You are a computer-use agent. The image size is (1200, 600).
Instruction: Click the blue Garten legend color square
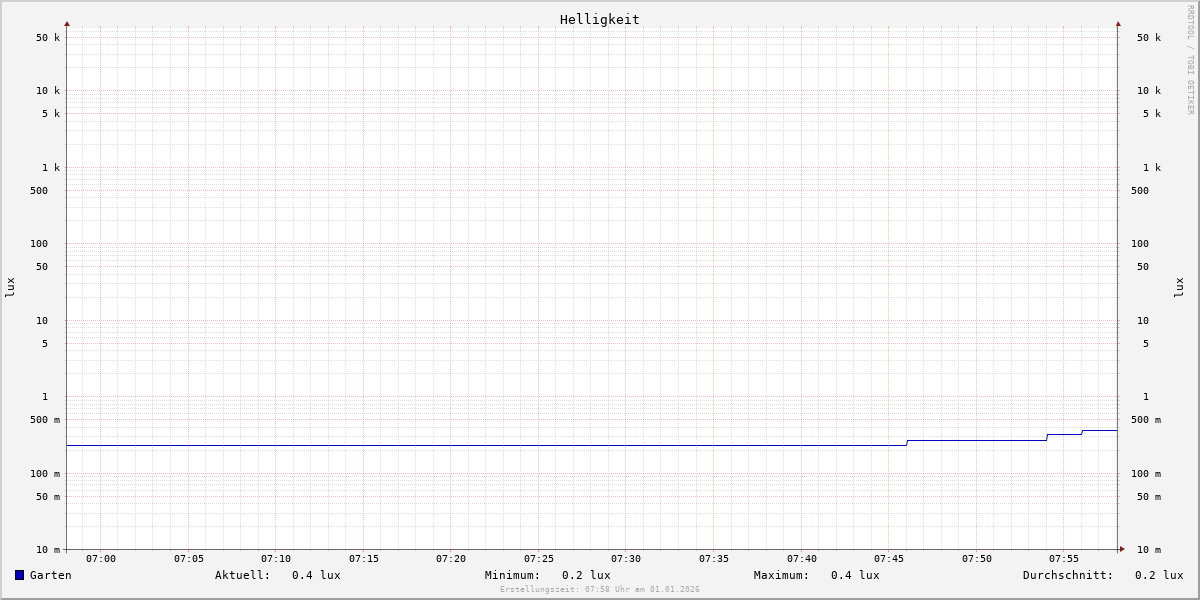coord(19,575)
